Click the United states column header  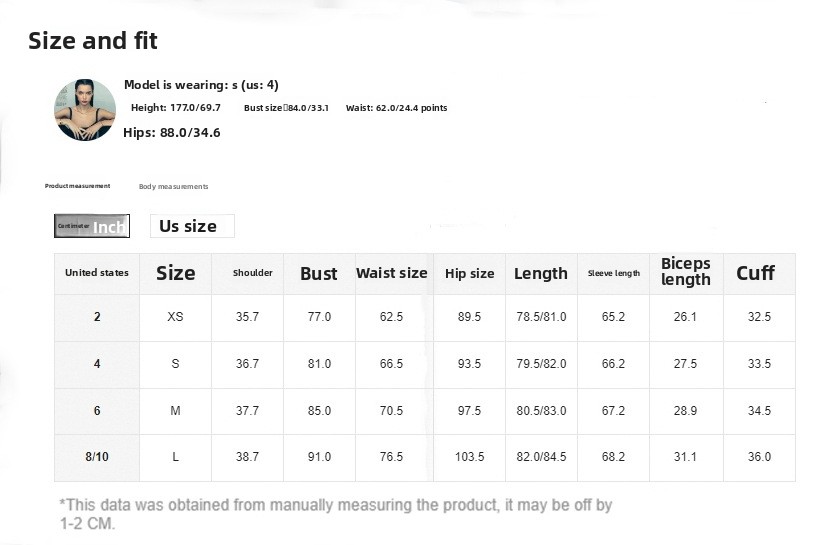point(97,273)
